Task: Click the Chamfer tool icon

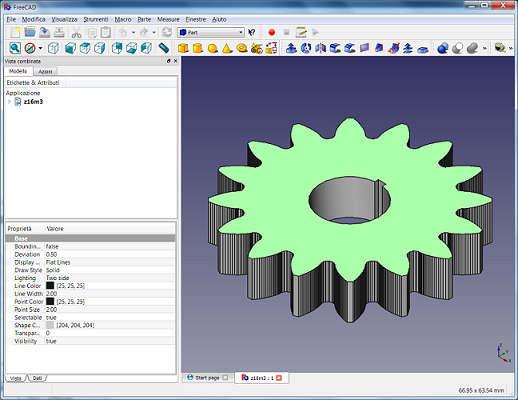Action: tap(350, 48)
